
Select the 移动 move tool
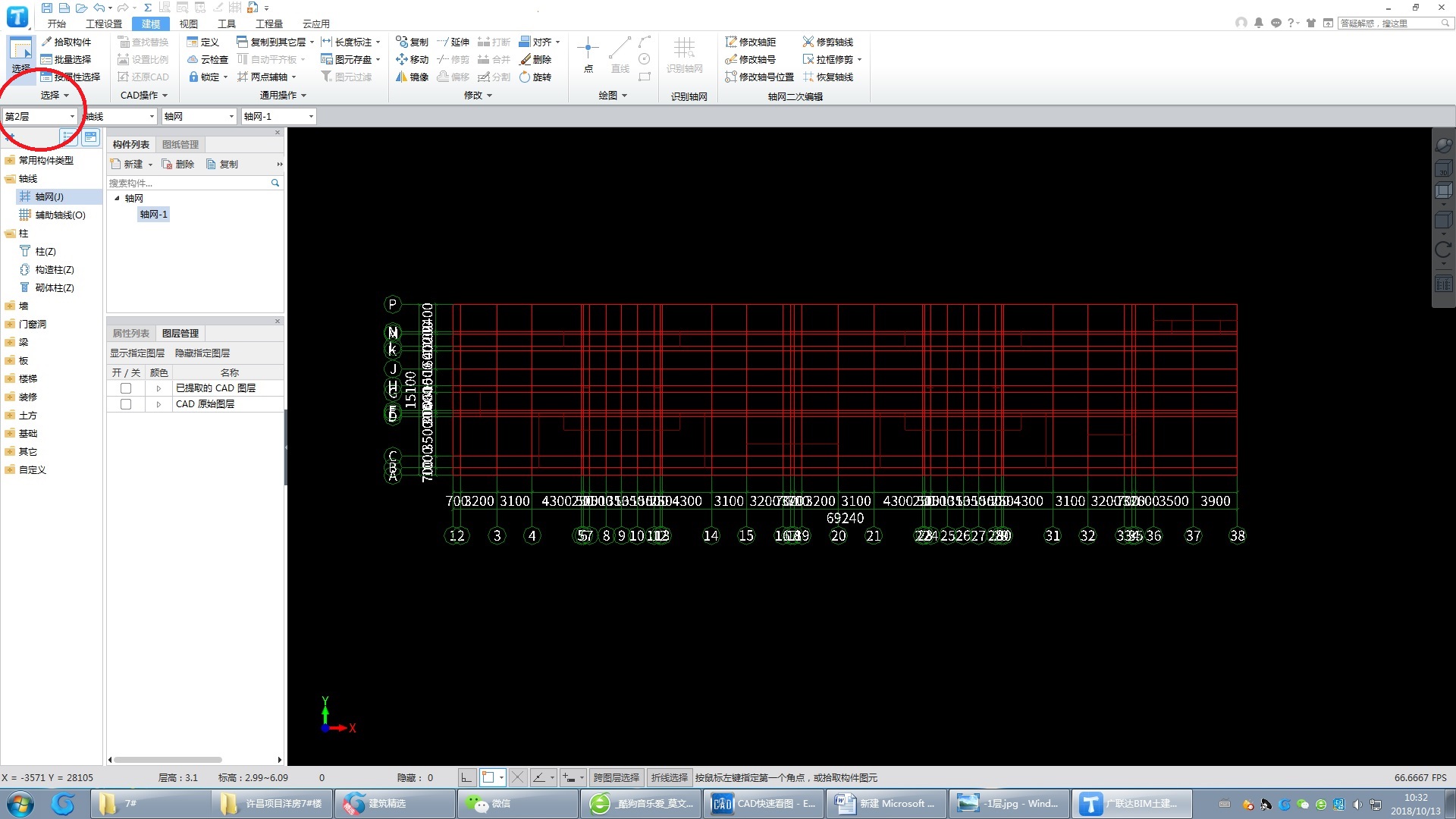[412, 59]
